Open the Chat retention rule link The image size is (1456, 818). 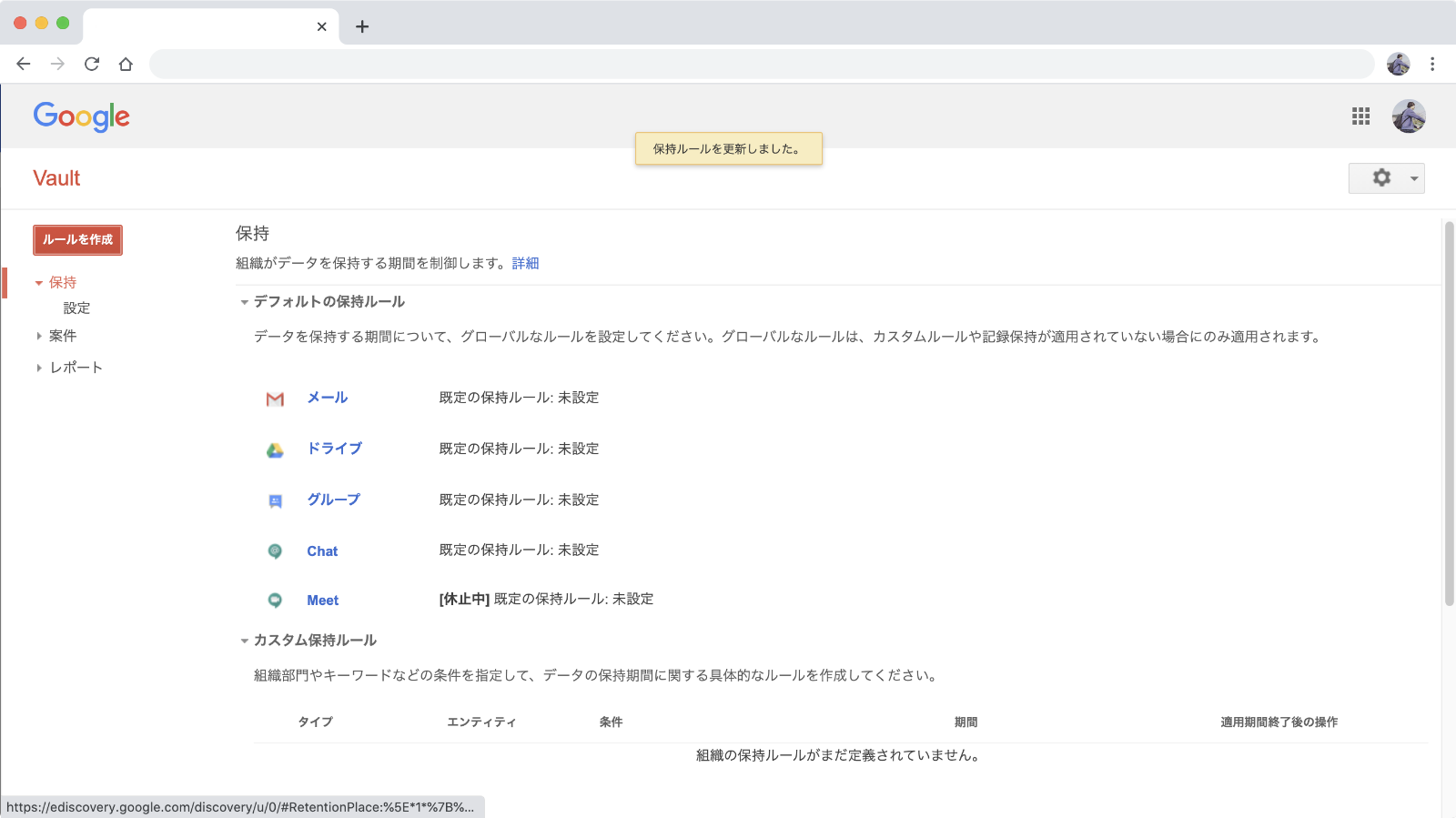coord(322,551)
